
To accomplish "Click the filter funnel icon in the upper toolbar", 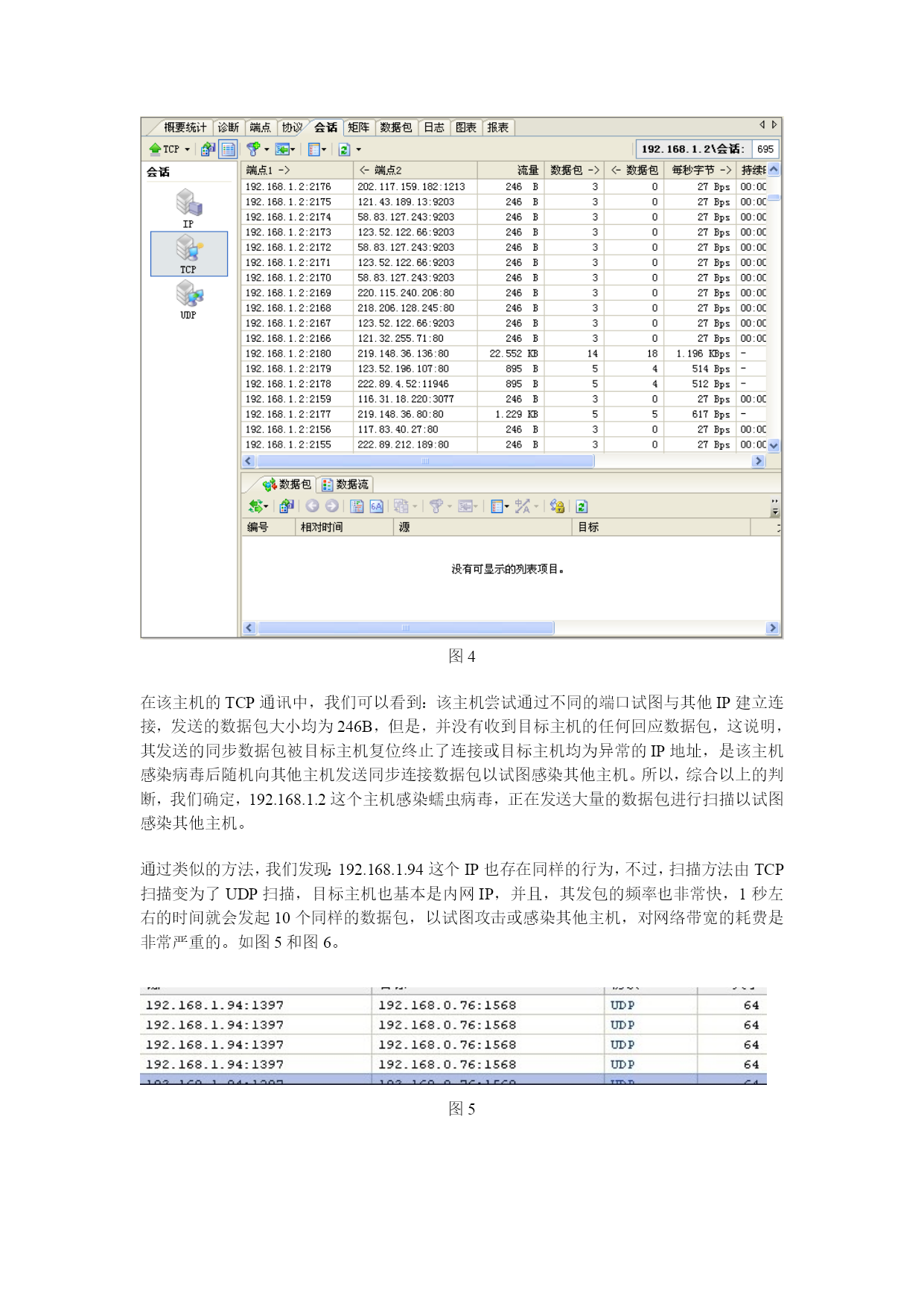I will click(254, 149).
